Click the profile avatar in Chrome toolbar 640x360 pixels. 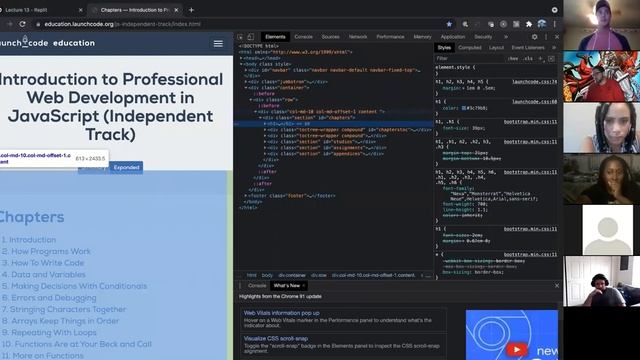click(x=542, y=24)
